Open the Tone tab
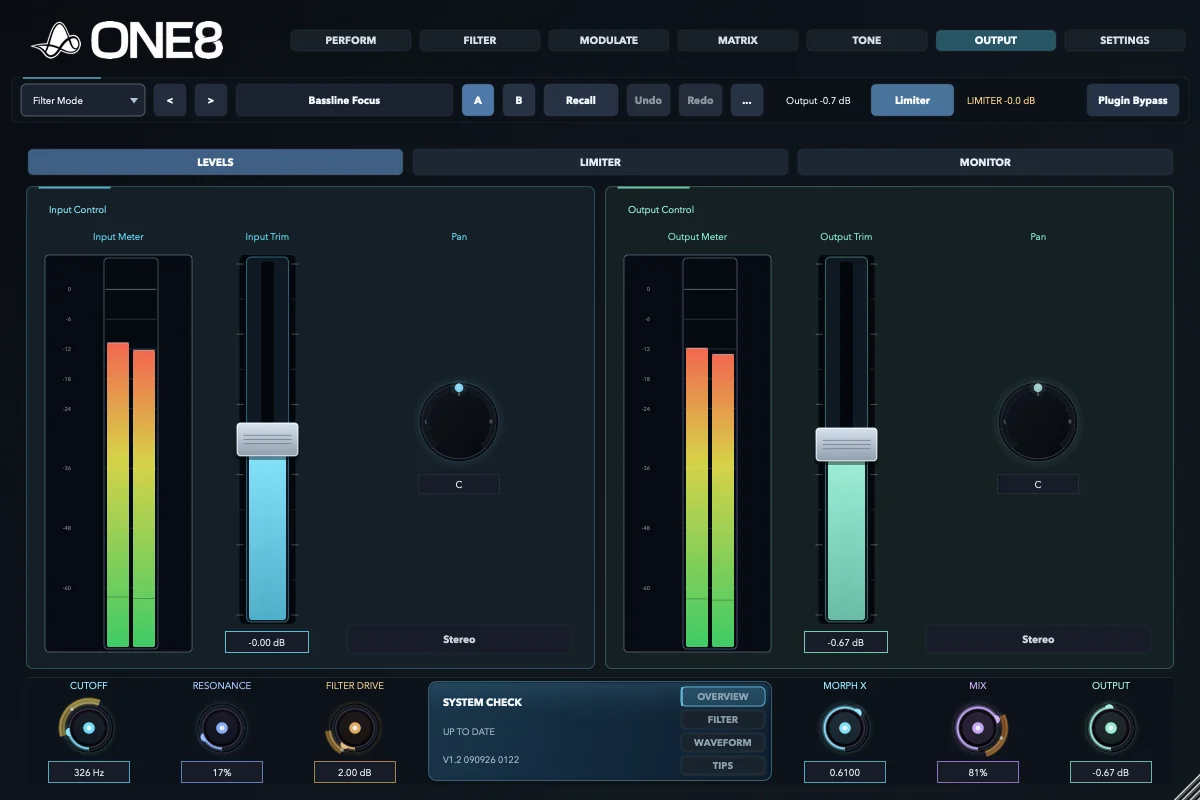1200x800 pixels. (x=867, y=41)
